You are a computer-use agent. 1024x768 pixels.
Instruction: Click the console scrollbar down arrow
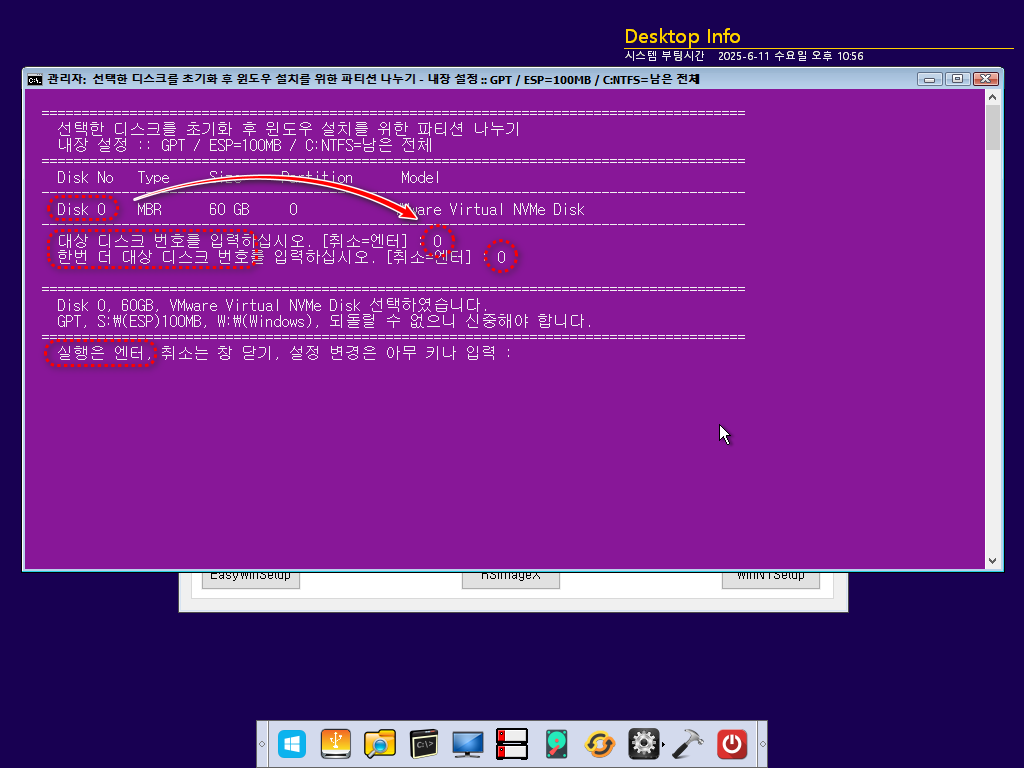point(993,561)
